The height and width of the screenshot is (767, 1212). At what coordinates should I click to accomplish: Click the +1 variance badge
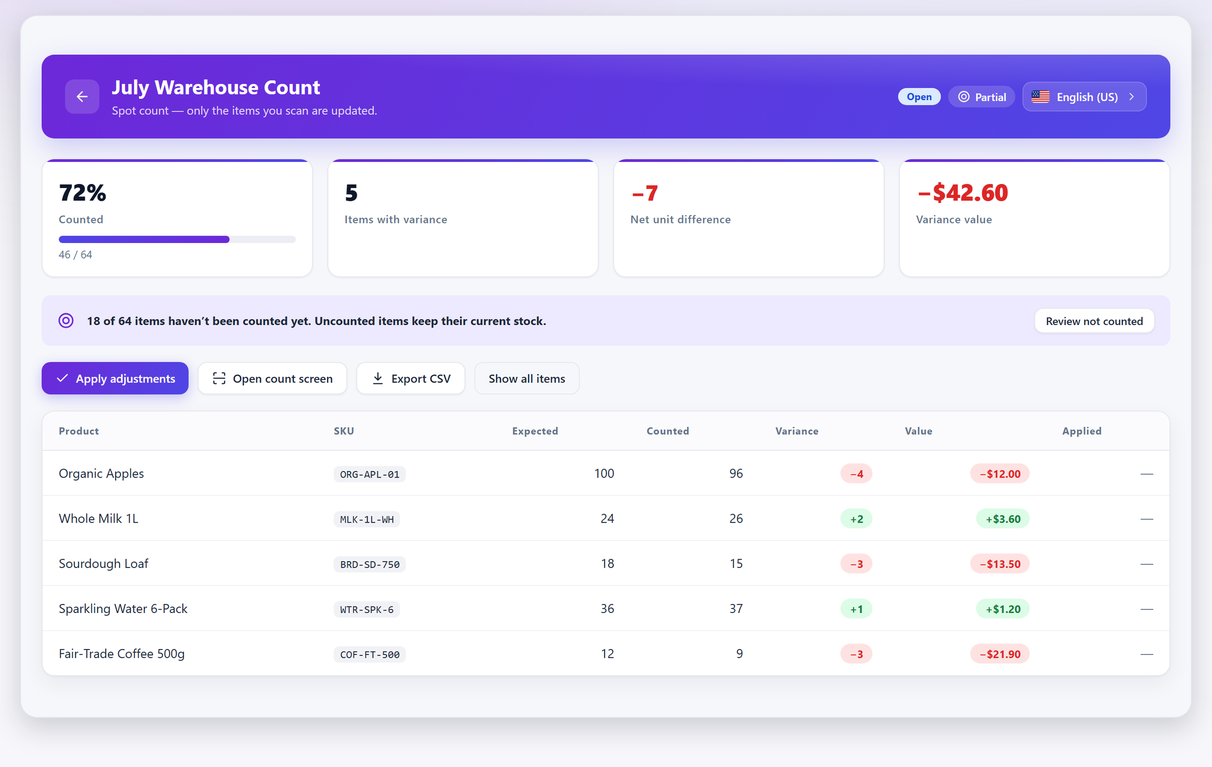[856, 609]
